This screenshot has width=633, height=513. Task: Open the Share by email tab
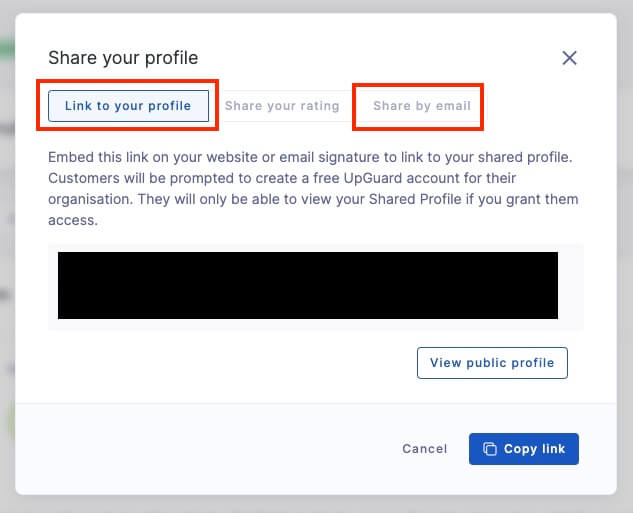point(421,106)
